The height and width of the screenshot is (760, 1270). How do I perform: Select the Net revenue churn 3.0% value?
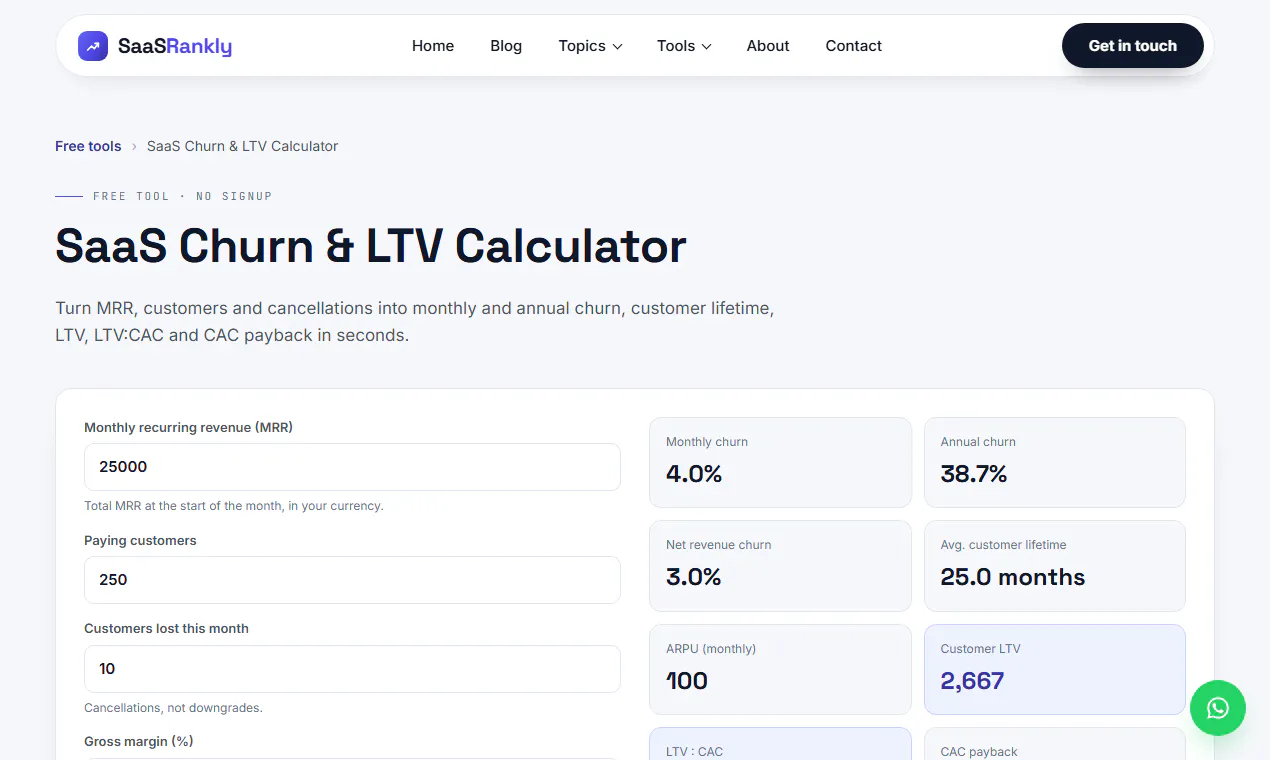click(693, 577)
